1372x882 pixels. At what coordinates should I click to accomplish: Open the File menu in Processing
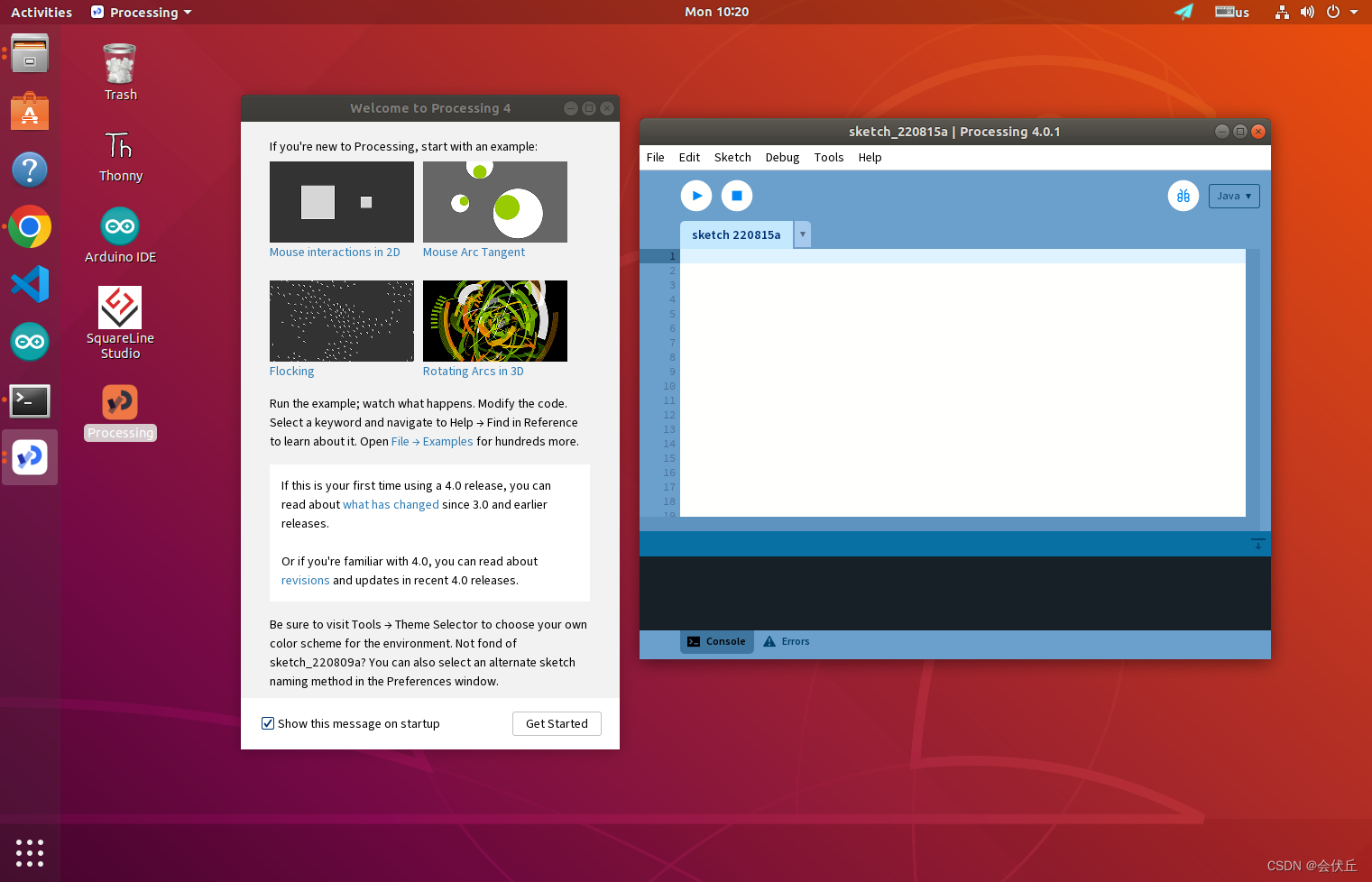656,157
